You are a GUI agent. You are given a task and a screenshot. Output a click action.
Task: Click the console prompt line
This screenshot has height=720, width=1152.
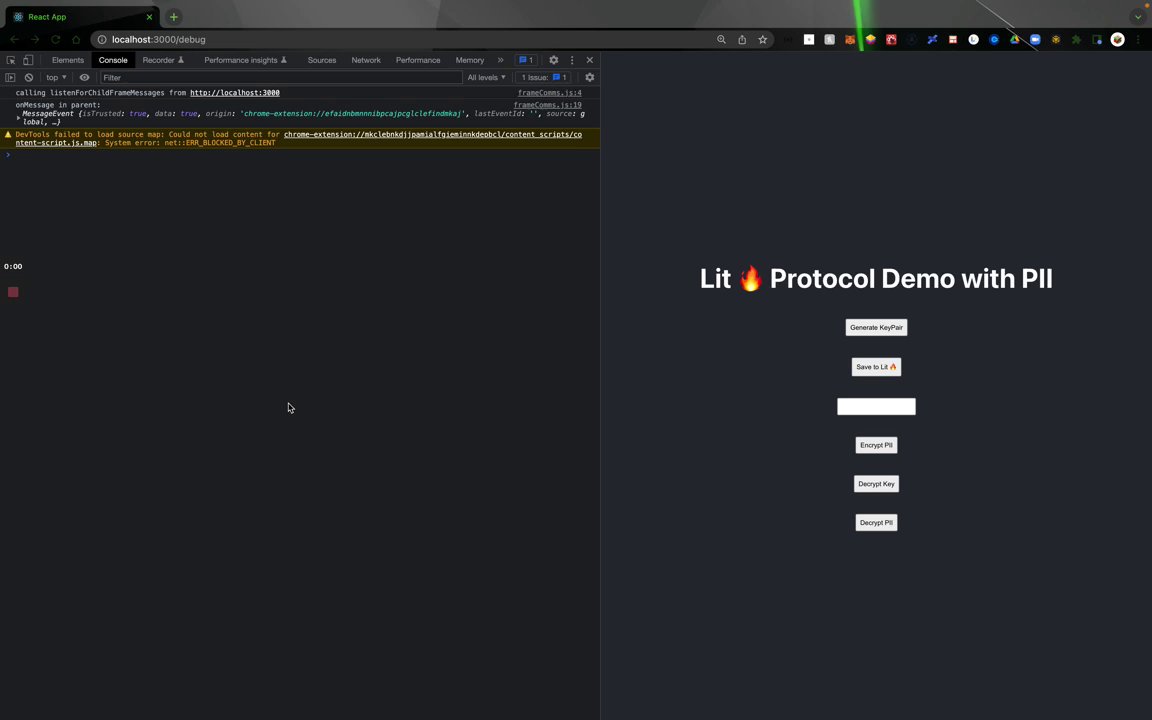pos(300,155)
